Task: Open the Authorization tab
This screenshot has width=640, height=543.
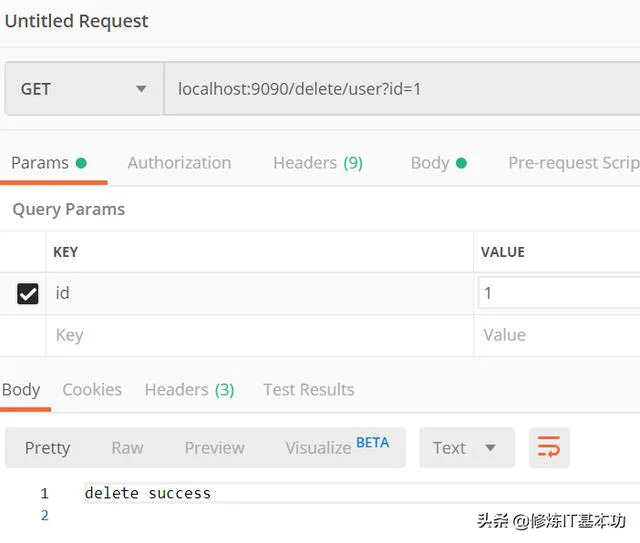Action: (x=179, y=163)
